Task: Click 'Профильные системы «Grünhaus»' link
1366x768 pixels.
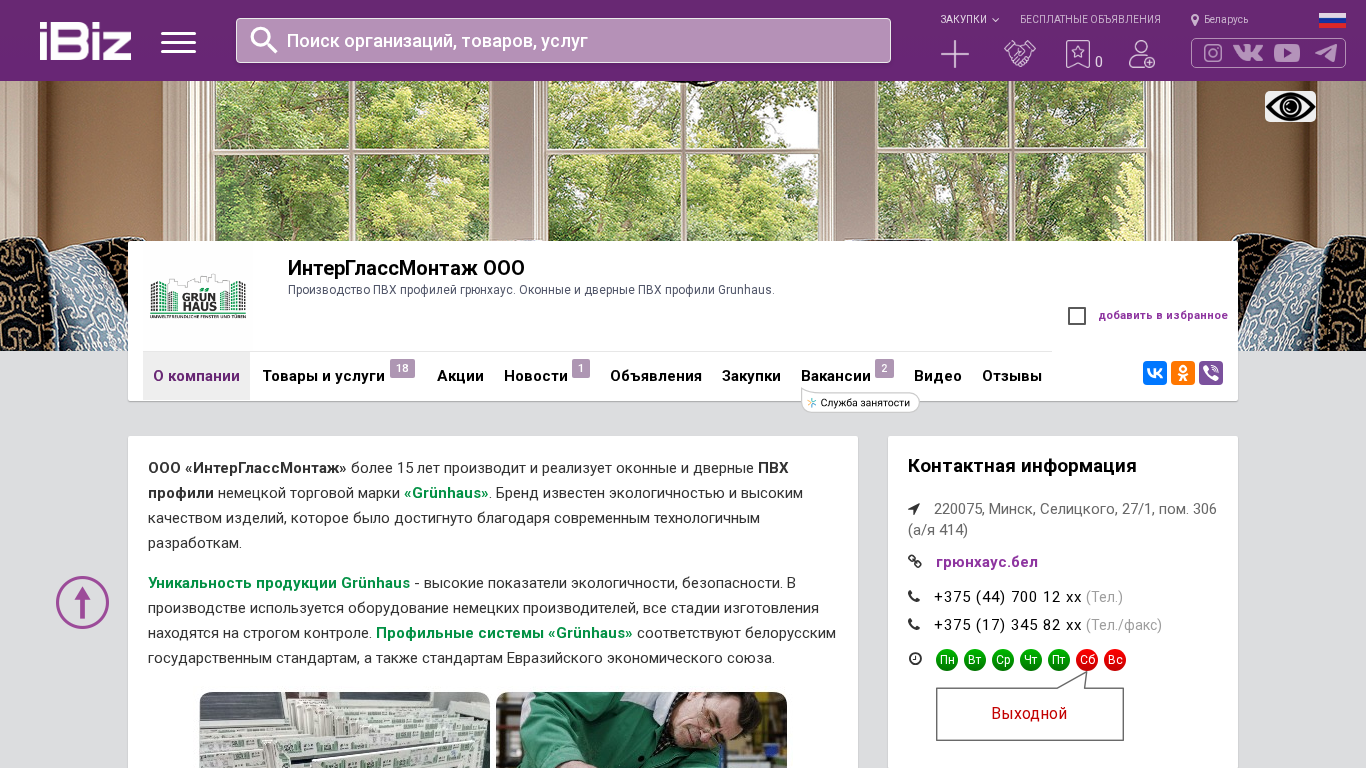Action: pyautogui.click(x=504, y=633)
